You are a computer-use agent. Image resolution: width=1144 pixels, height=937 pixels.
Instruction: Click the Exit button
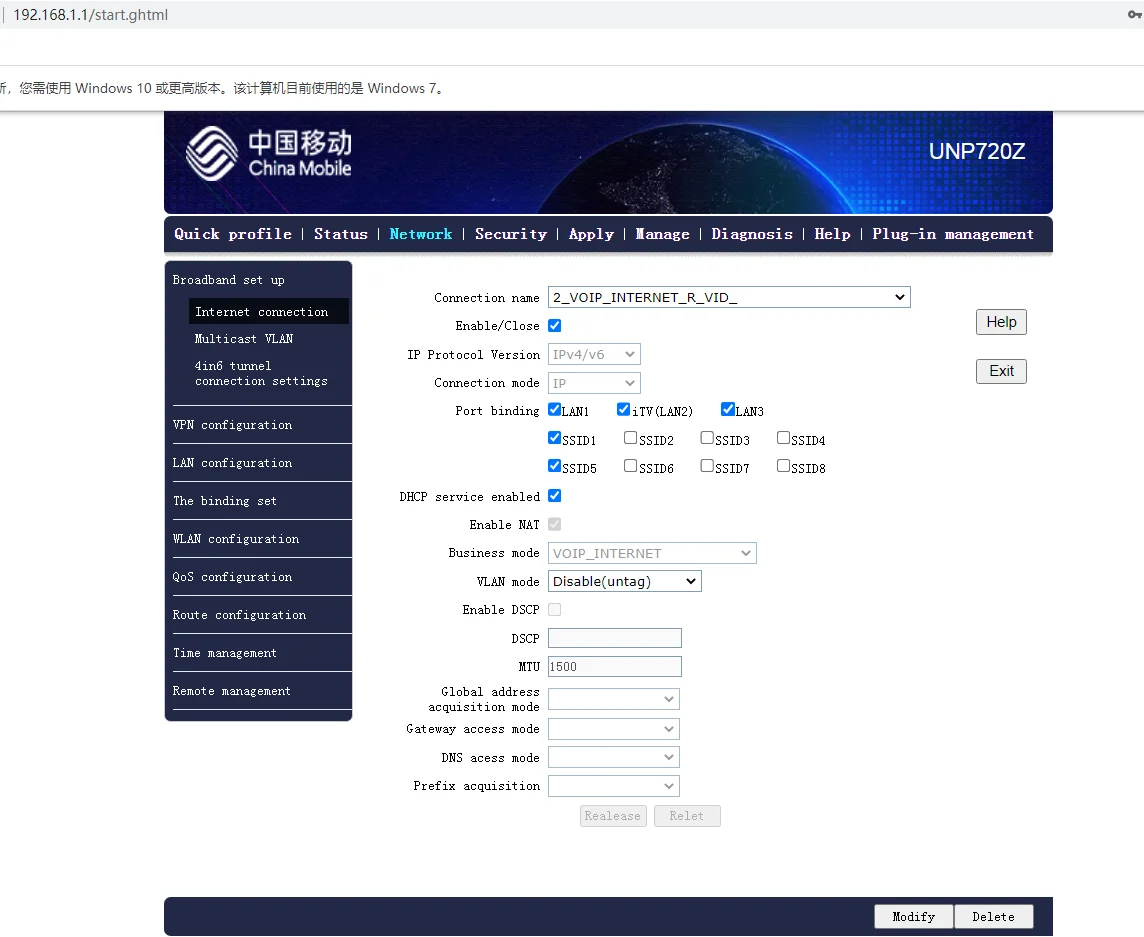1001,371
